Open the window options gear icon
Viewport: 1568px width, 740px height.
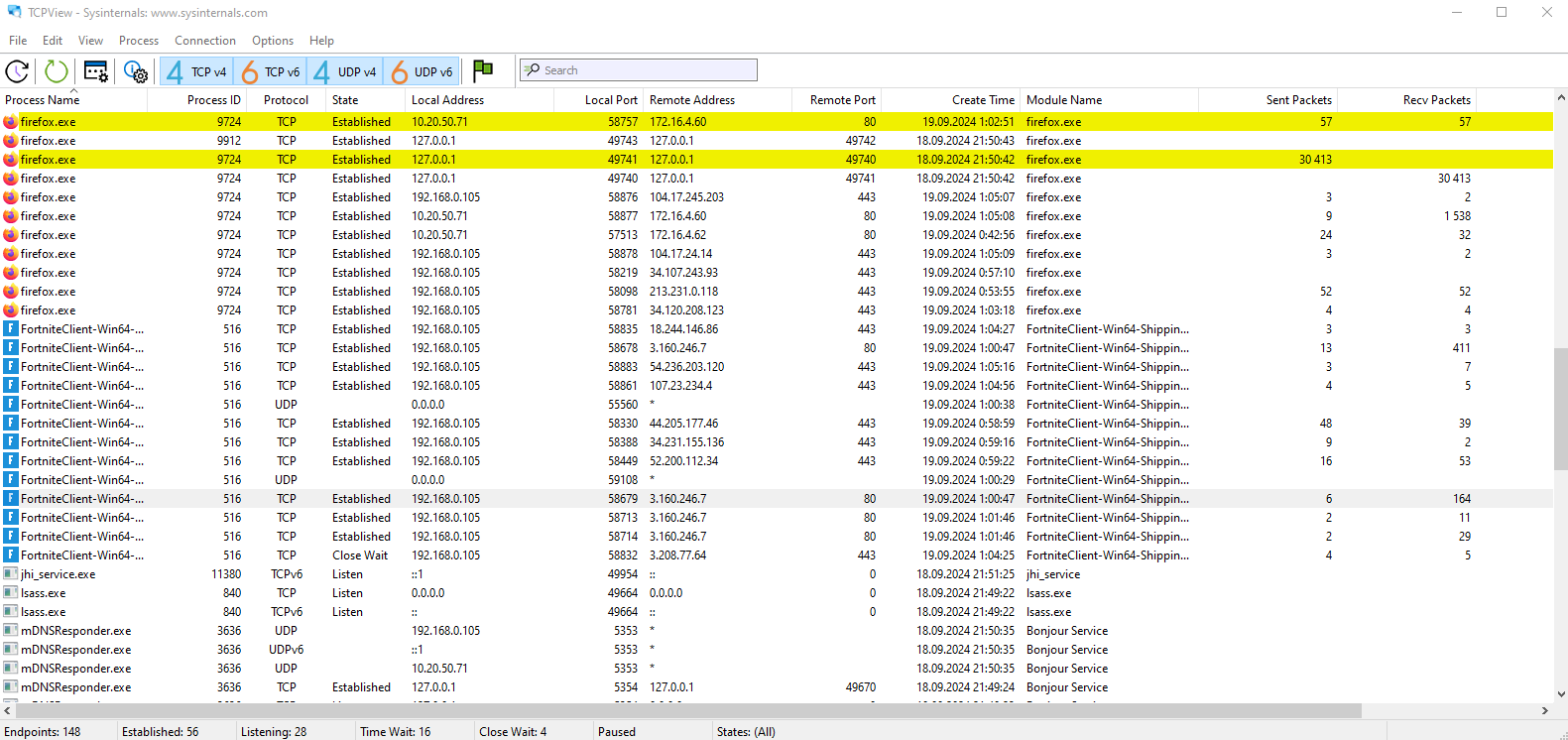pyautogui.click(x=96, y=71)
